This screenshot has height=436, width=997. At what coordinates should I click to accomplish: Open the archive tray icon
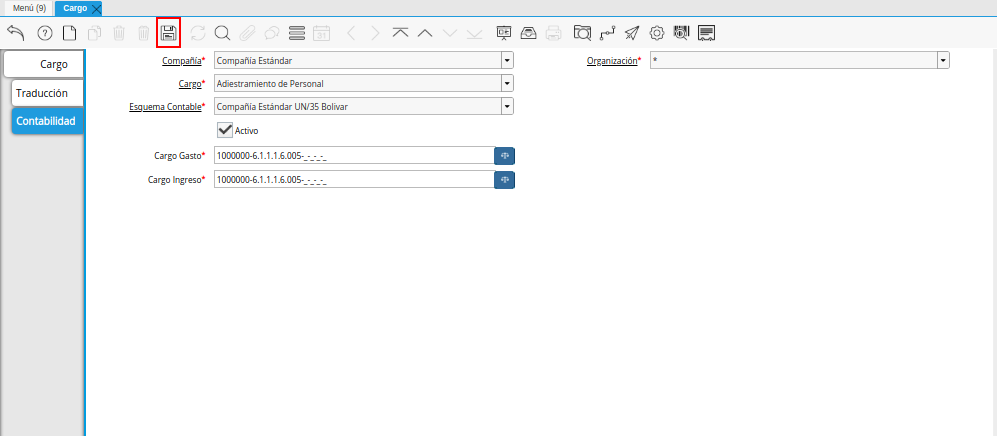click(x=528, y=33)
